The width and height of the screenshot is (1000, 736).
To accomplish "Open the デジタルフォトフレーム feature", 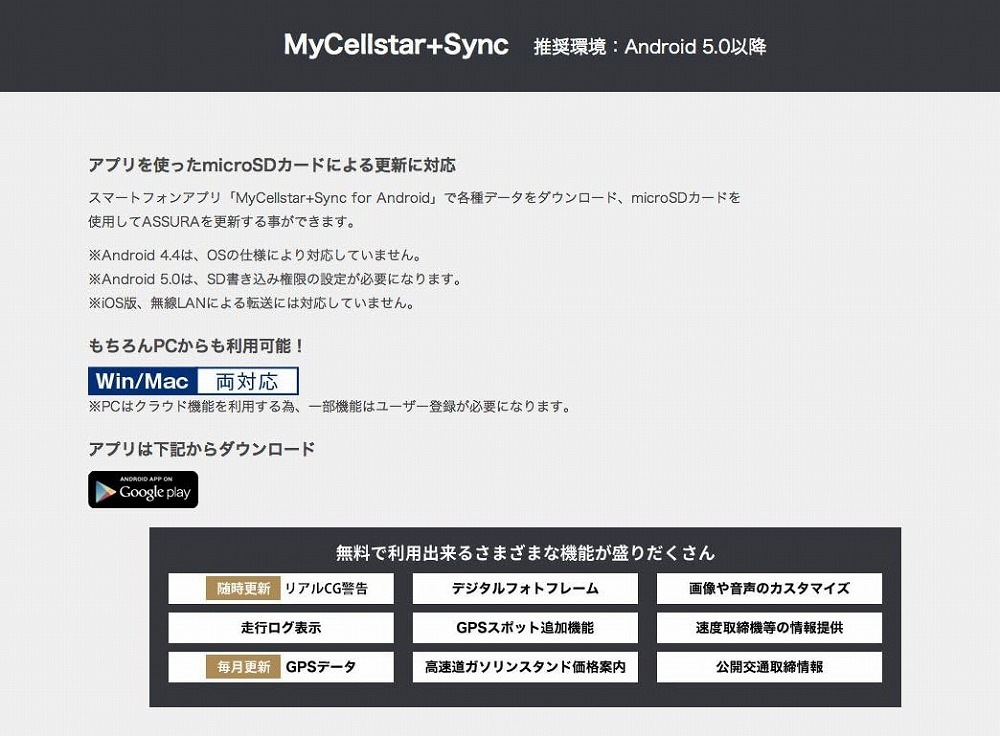I will pos(525,588).
